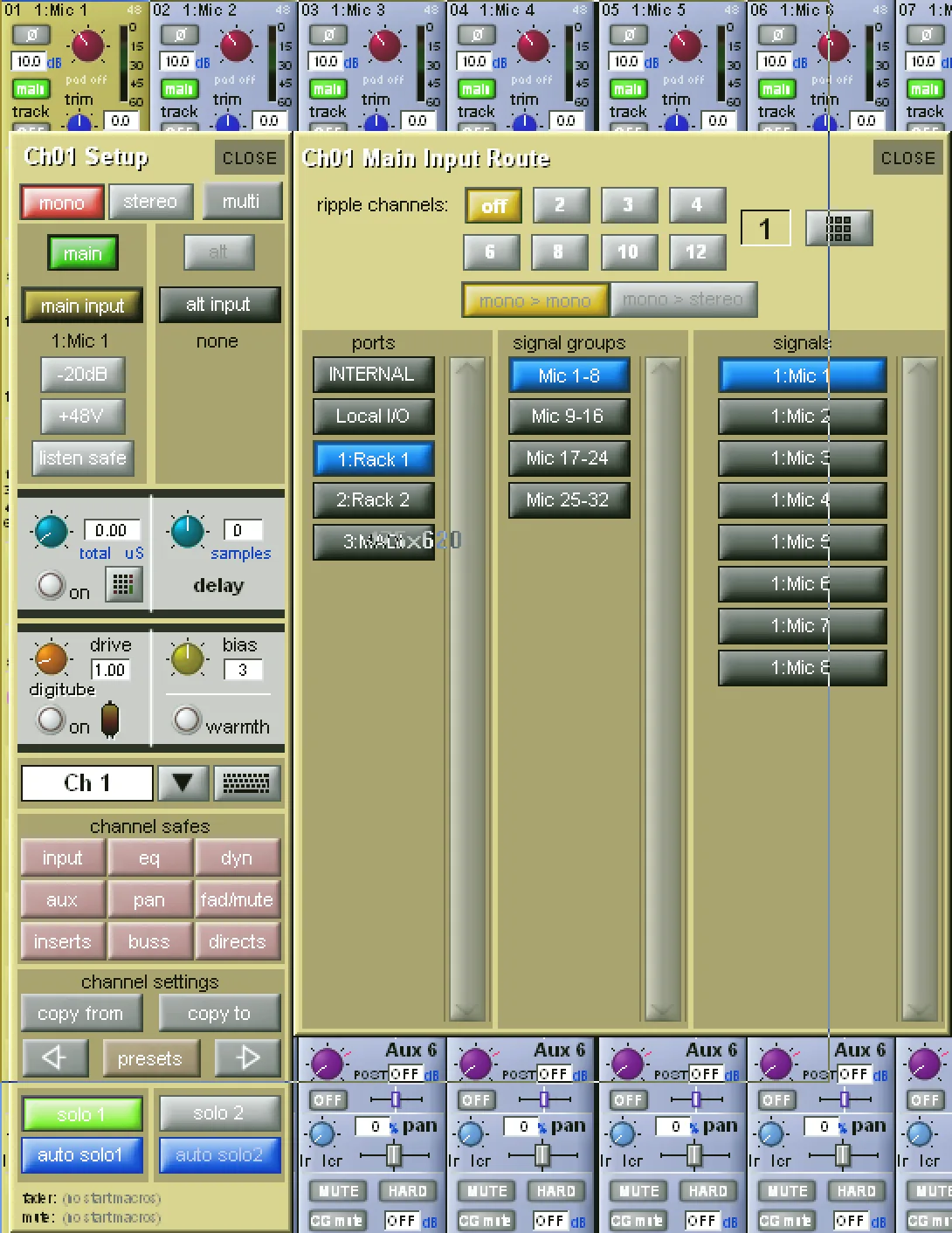Click the first Aux 6 level slider
Image resolution: width=952 pixels, height=1233 pixels.
[x=397, y=1099]
